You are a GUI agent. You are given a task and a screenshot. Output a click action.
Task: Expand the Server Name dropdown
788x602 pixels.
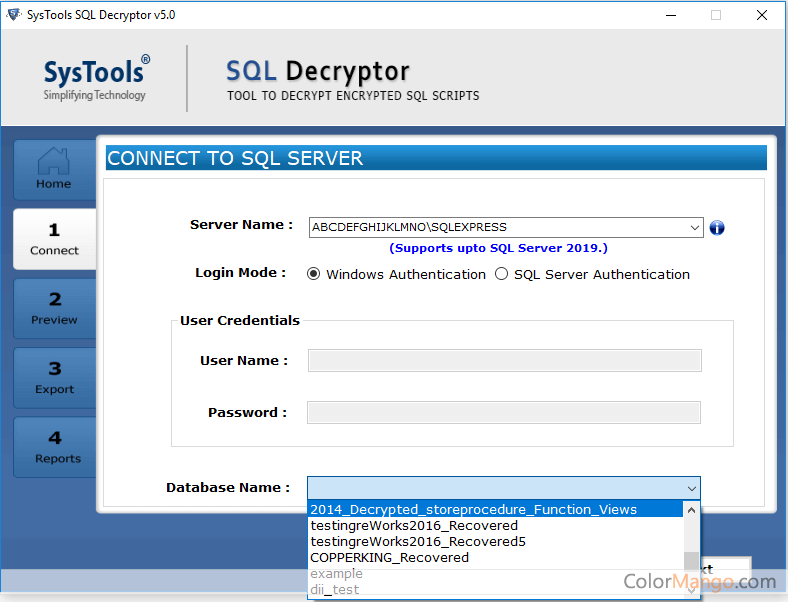tap(695, 228)
